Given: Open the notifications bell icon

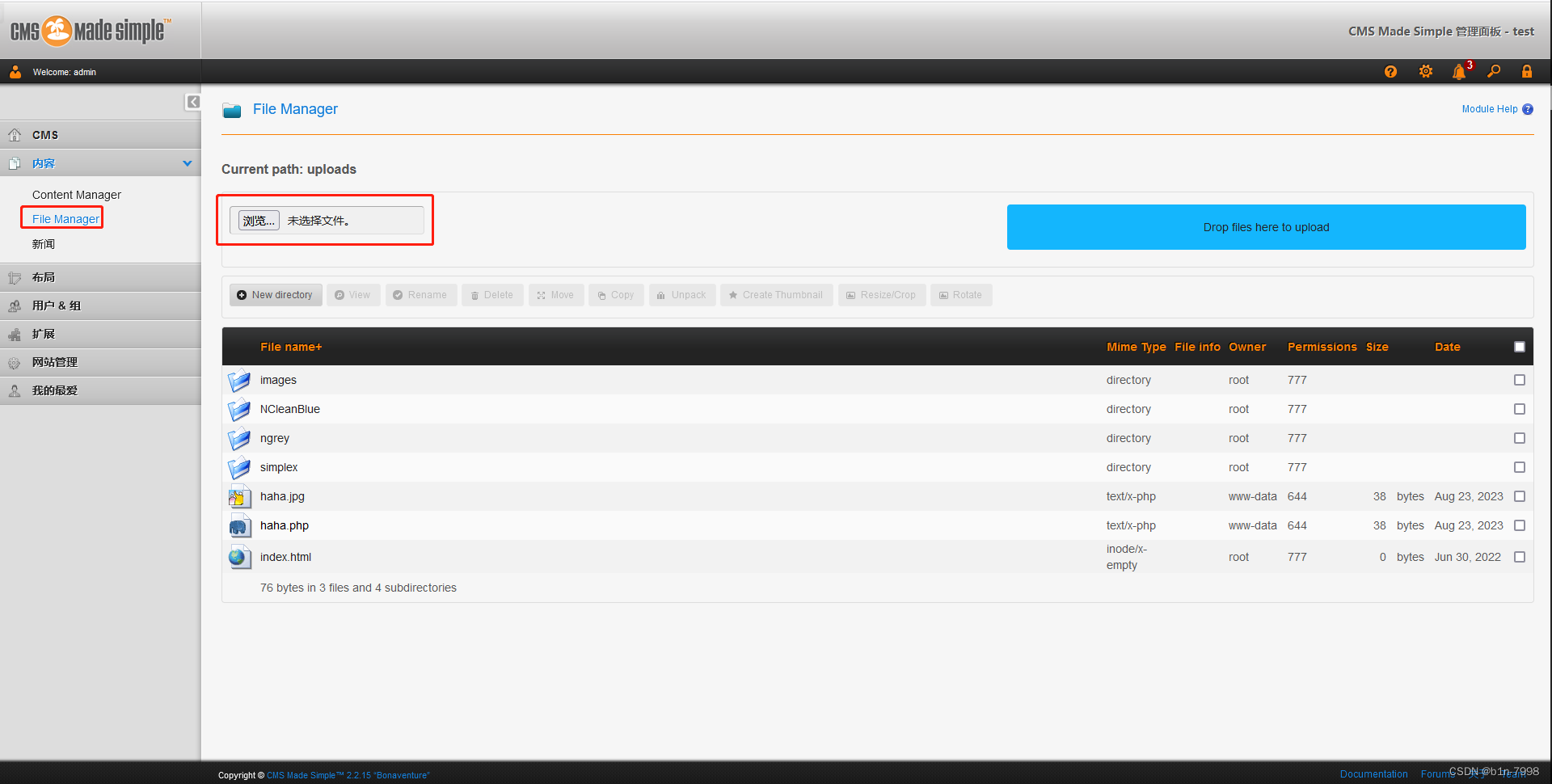Looking at the screenshot, I should [1460, 71].
